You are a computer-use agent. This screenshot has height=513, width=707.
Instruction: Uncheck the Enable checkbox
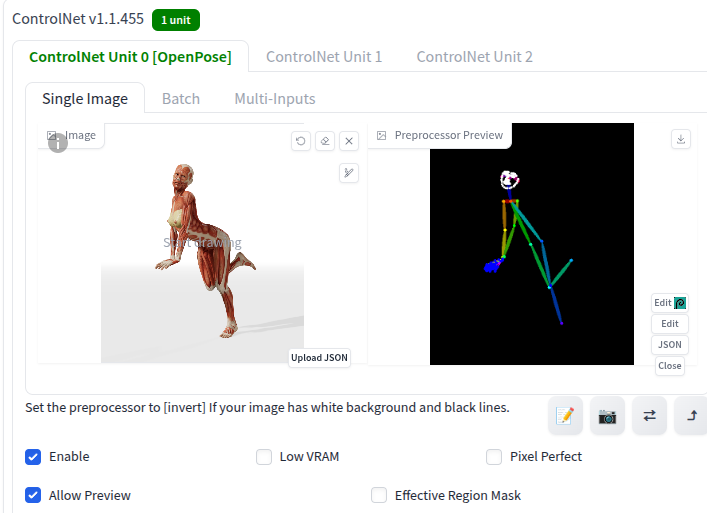click(33, 457)
